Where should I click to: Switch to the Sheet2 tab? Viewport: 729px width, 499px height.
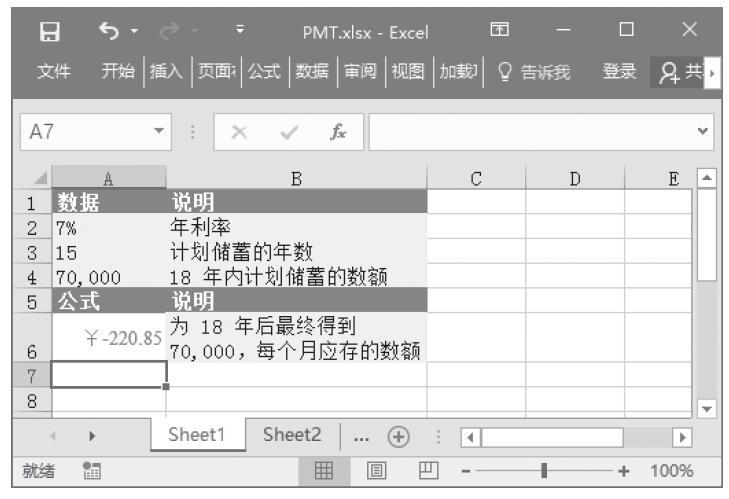coord(292,435)
